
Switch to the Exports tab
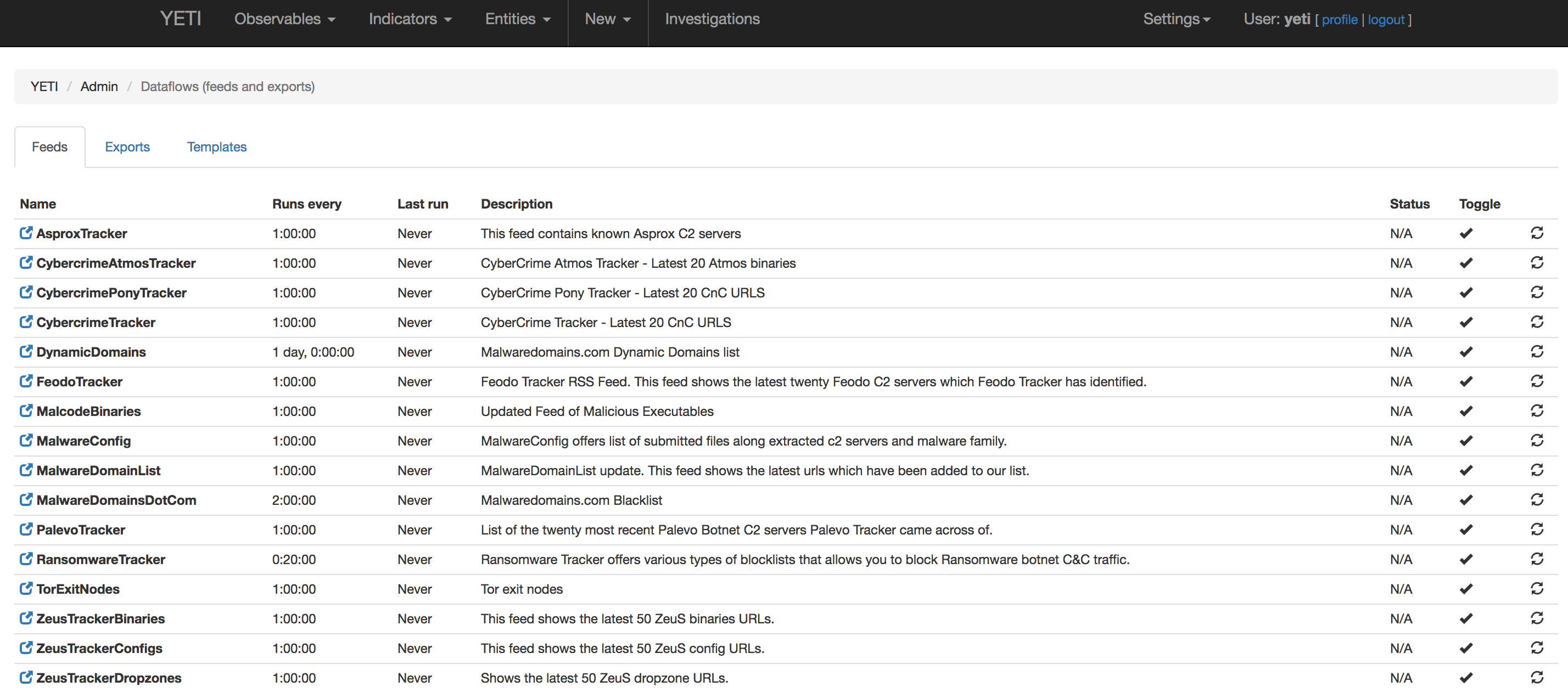[x=127, y=147]
